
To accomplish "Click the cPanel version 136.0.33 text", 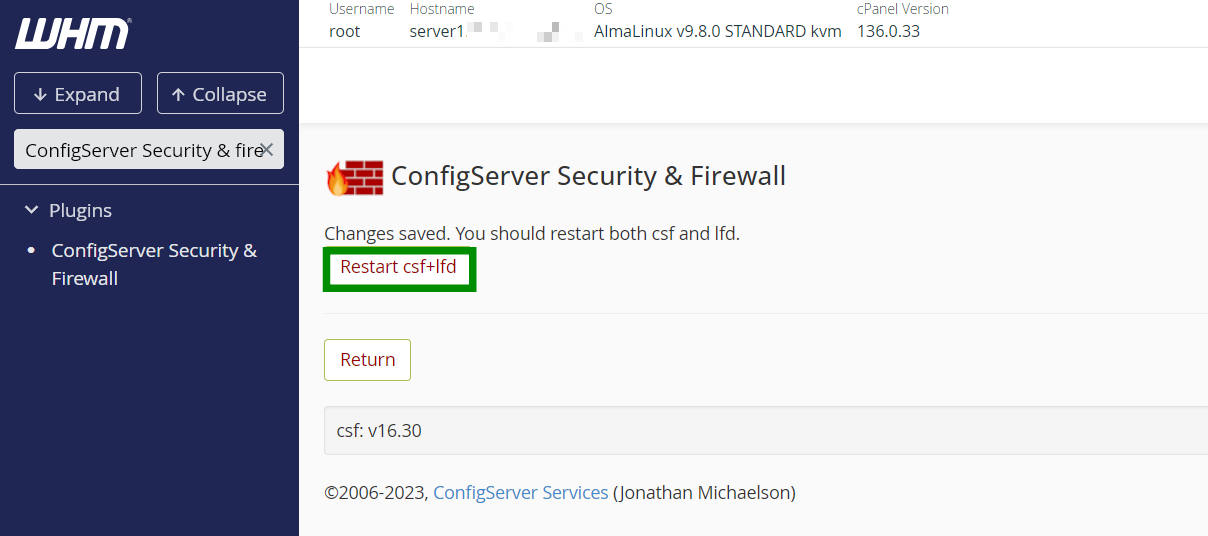I will click(888, 31).
